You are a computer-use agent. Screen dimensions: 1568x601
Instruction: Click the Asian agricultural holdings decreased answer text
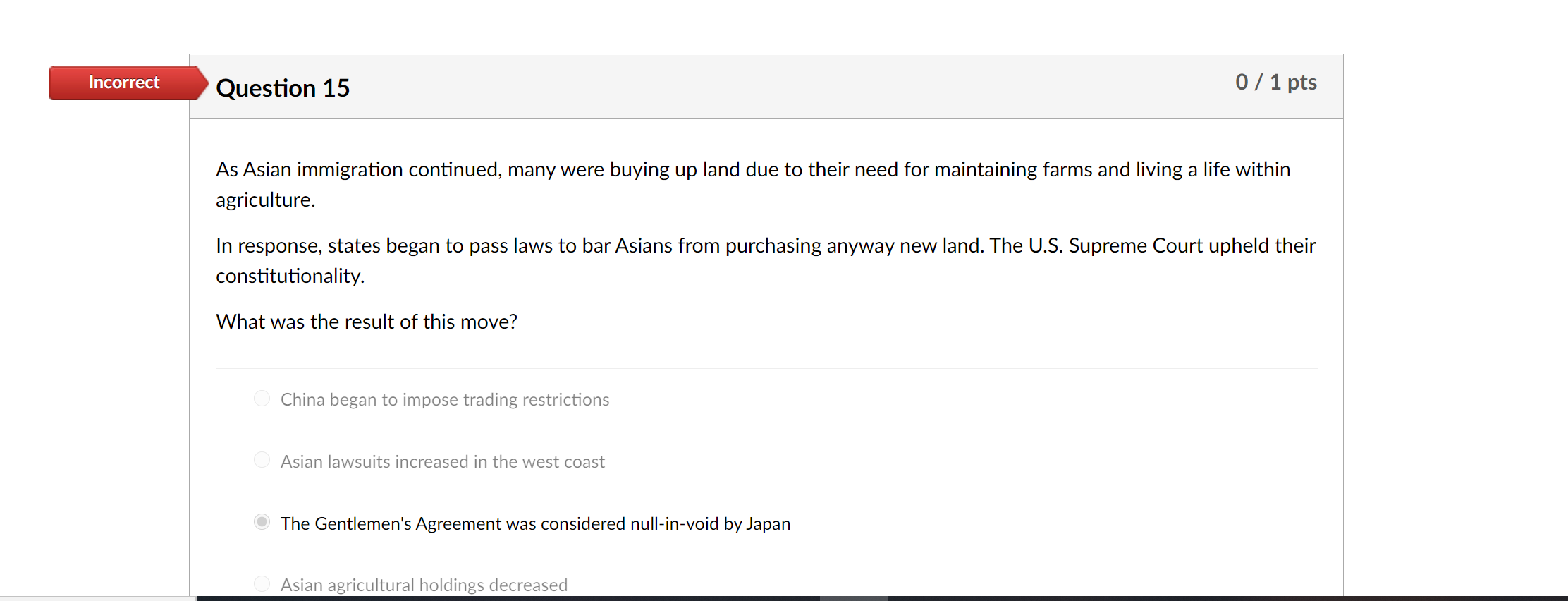(x=424, y=585)
